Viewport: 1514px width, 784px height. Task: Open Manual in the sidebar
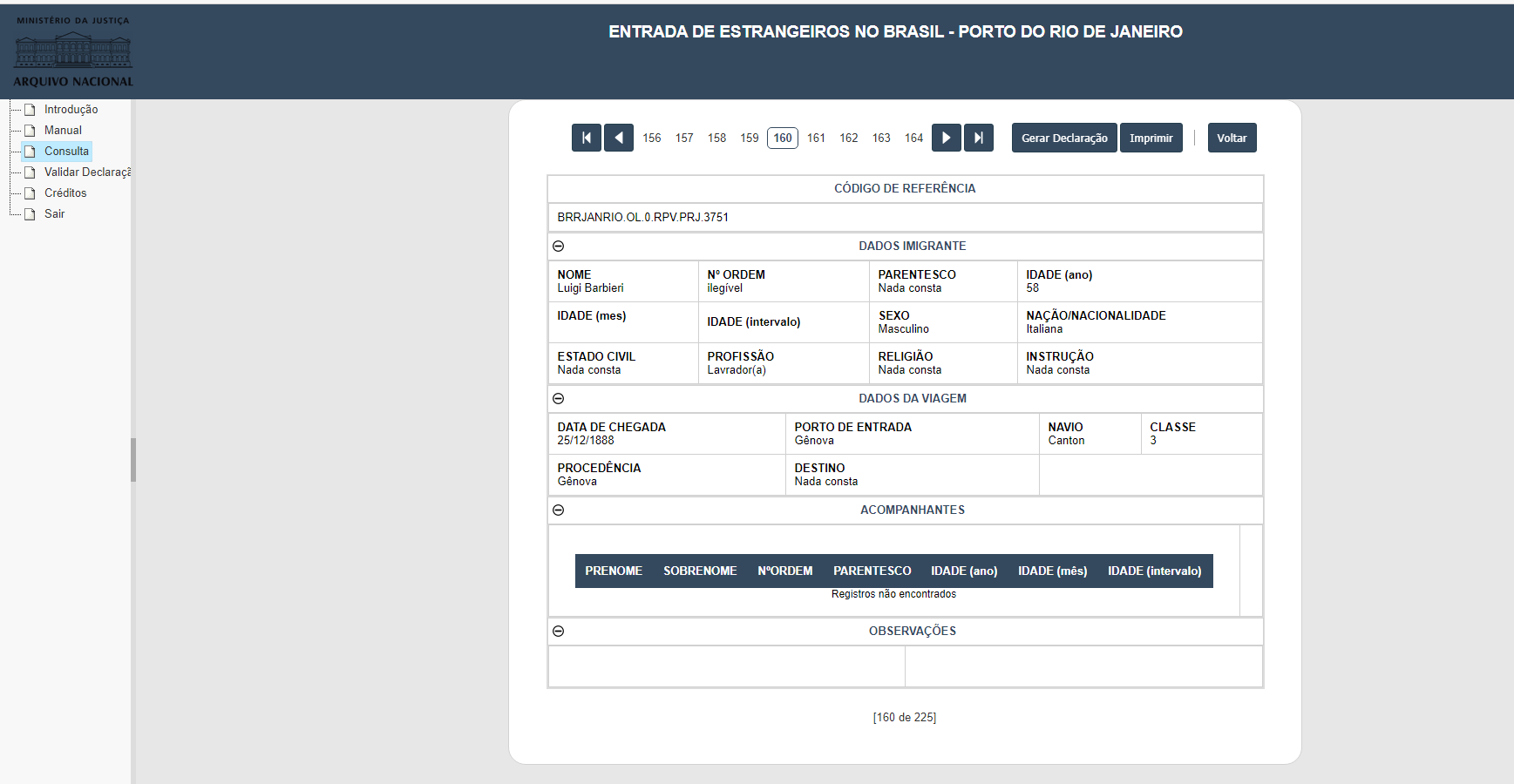click(x=63, y=131)
